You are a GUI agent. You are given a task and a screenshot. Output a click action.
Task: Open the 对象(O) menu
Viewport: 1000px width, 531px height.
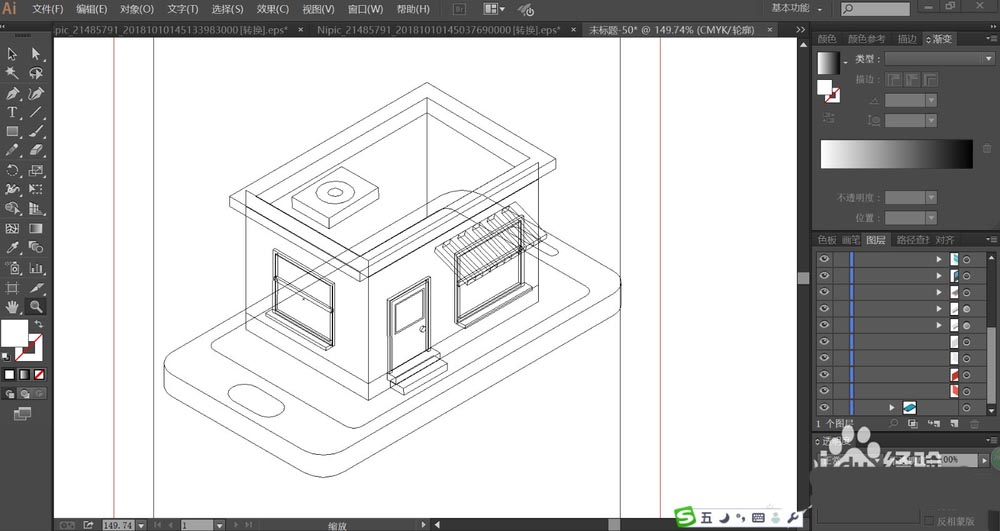(137, 10)
